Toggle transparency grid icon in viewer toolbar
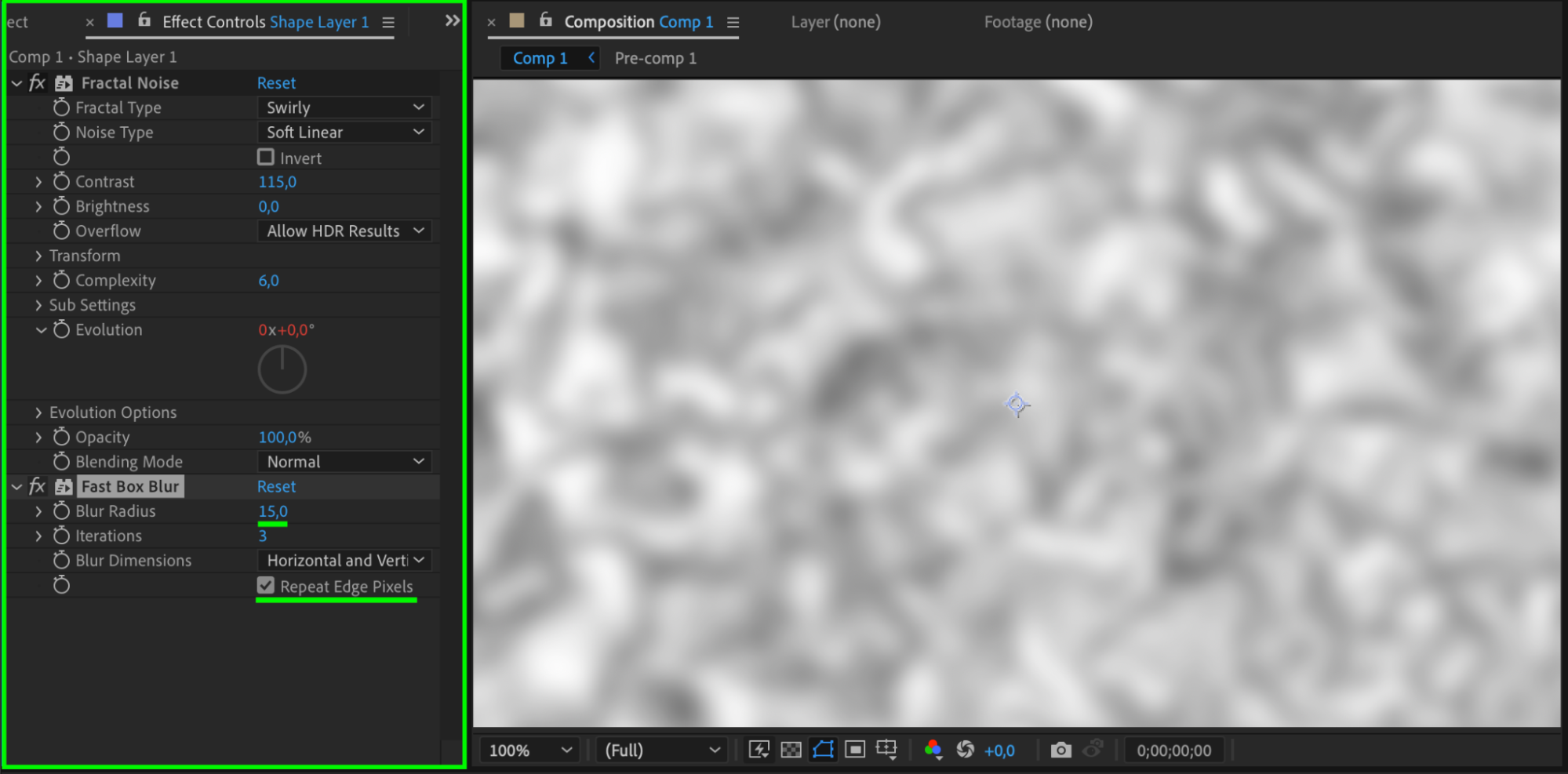Image resolution: width=1568 pixels, height=774 pixels. coord(791,750)
